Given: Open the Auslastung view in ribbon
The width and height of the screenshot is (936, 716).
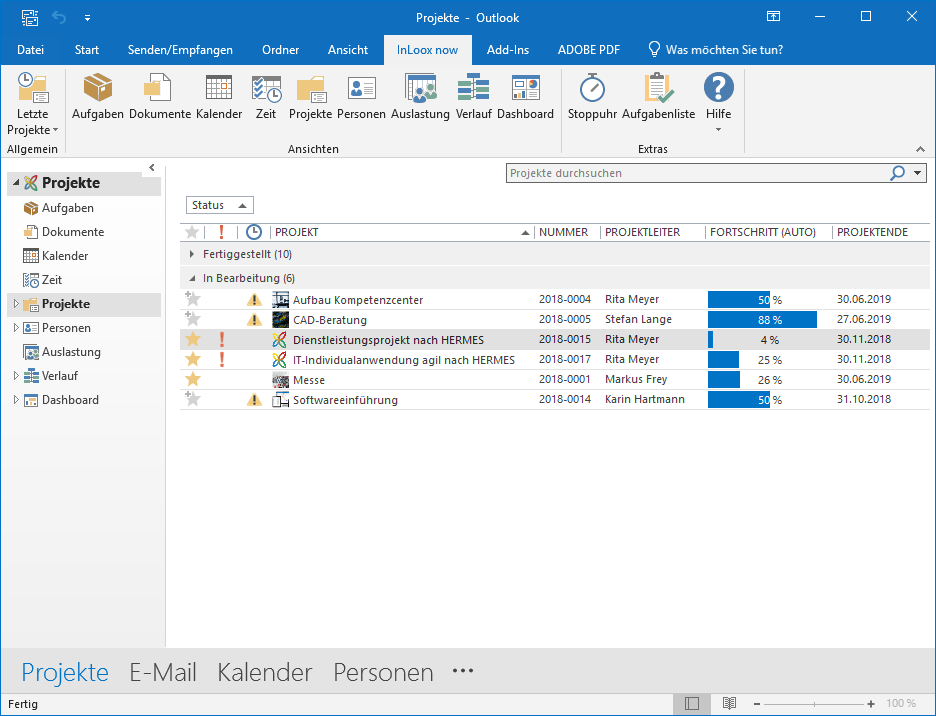Looking at the screenshot, I should point(420,97).
